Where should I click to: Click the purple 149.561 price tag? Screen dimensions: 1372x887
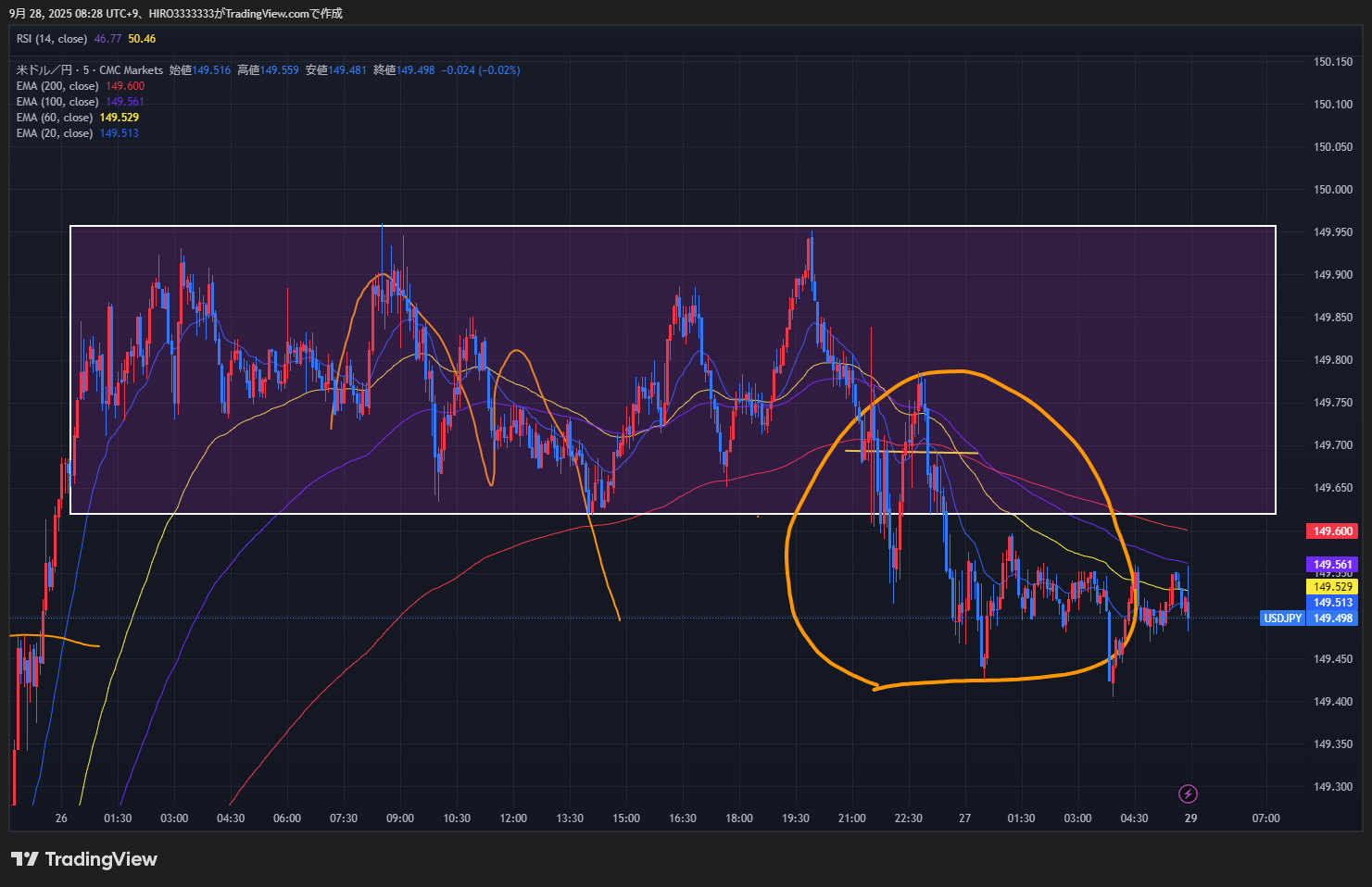coord(1332,564)
